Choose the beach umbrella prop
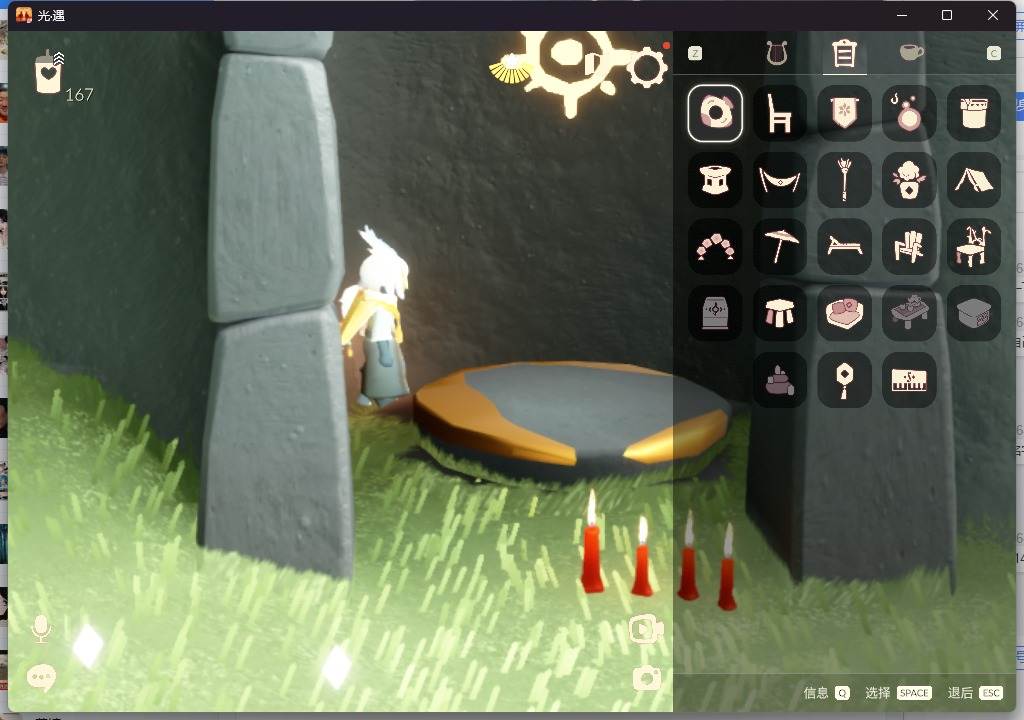The image size is (1024, 720). click(x=779, y=246)
